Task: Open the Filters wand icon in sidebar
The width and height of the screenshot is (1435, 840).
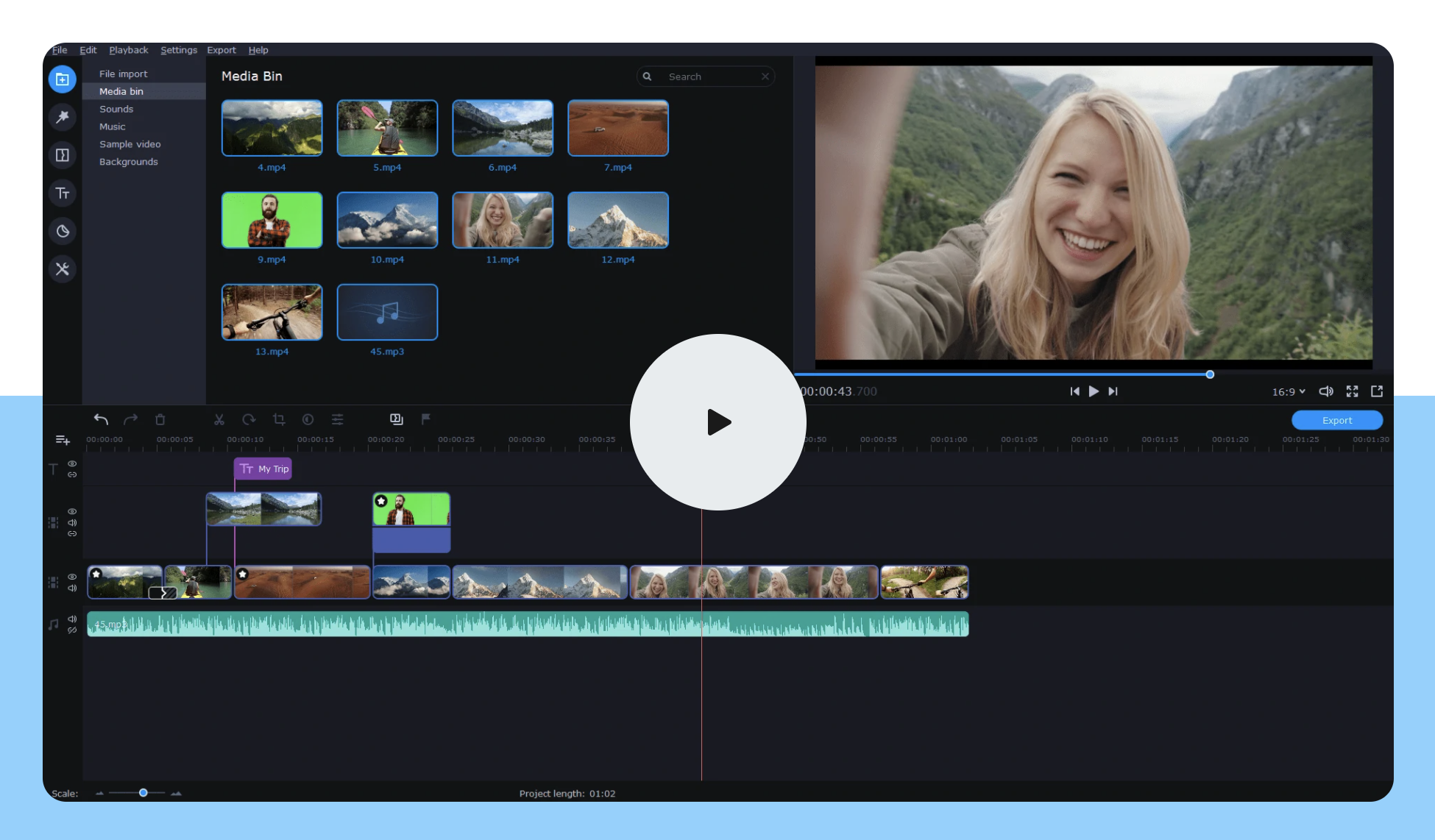Action: 63,117
